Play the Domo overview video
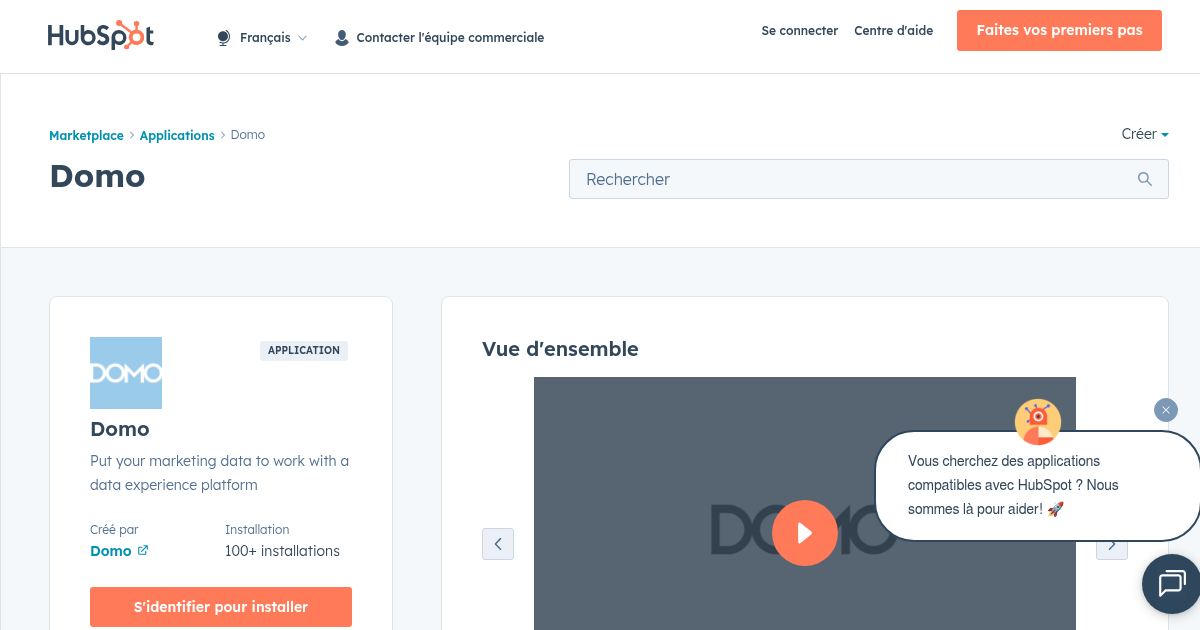Viewport: 1200px width, 630px height. (805, 533)
